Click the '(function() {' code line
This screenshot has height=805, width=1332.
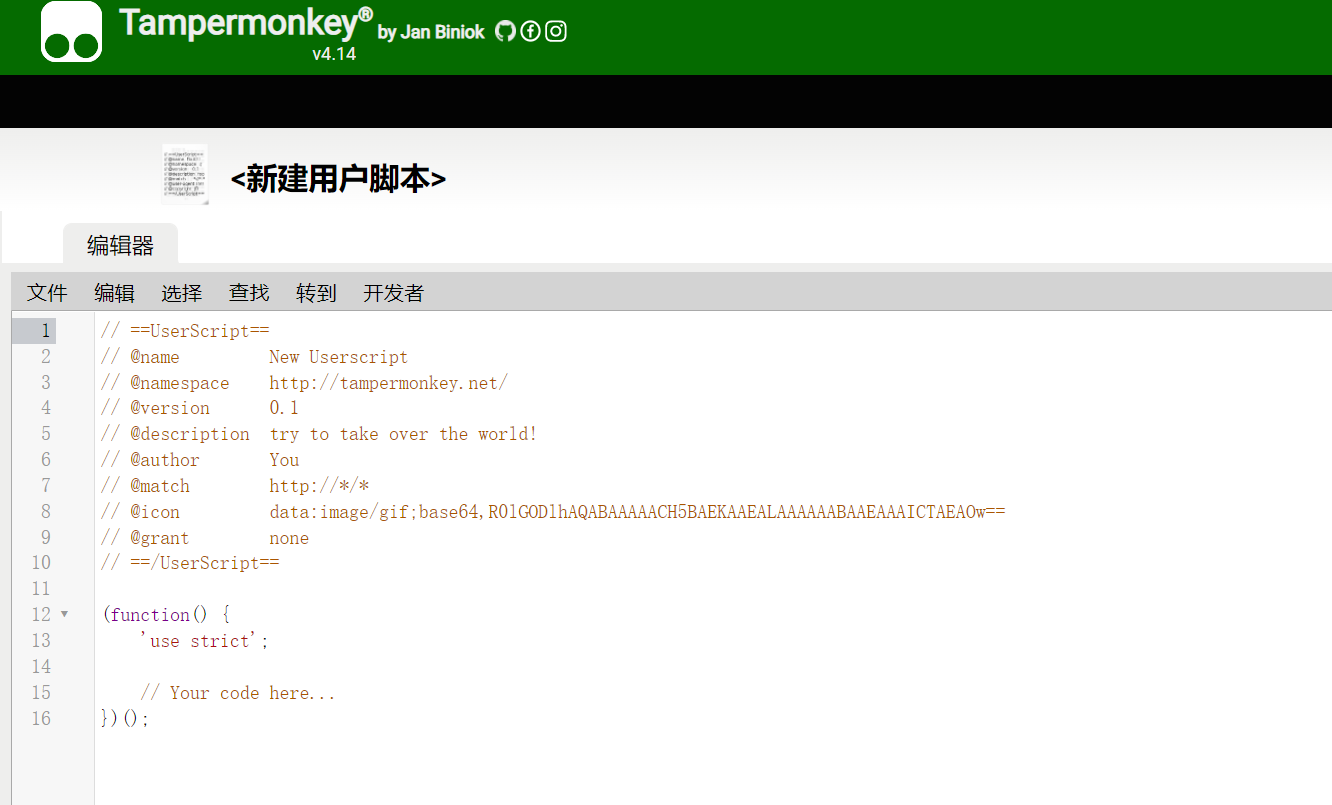click(x=166, y=615)
